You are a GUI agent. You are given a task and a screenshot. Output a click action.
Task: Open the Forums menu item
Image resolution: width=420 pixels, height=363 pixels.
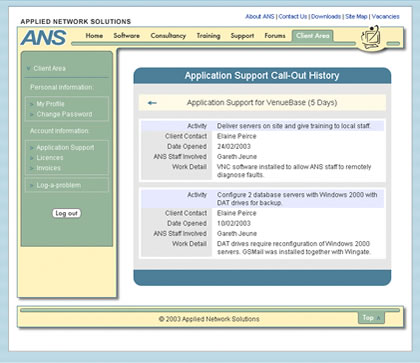(x=275, y=35)
